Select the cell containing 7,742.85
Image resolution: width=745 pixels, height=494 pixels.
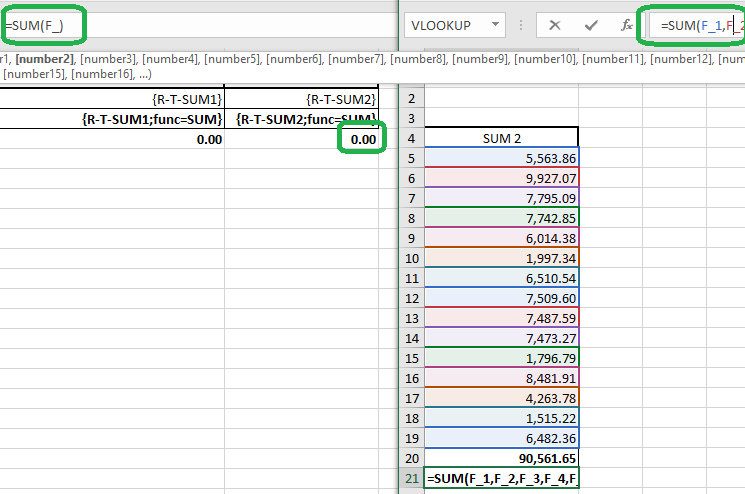[502, 218]
